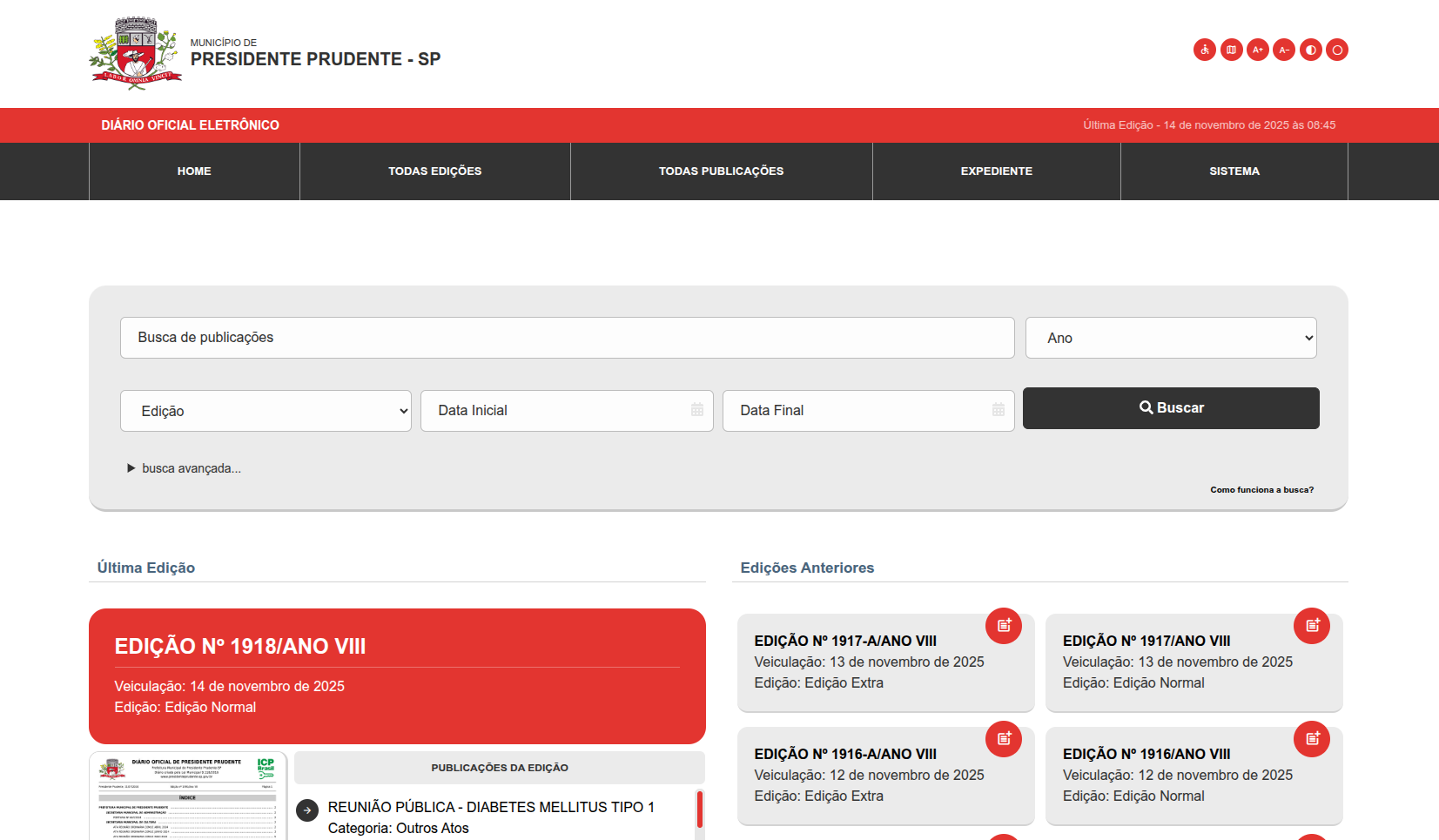Viewport: 1439px width, 840px height.
Task: Focus the Data Final date field
Action: [x=869, y=411]
